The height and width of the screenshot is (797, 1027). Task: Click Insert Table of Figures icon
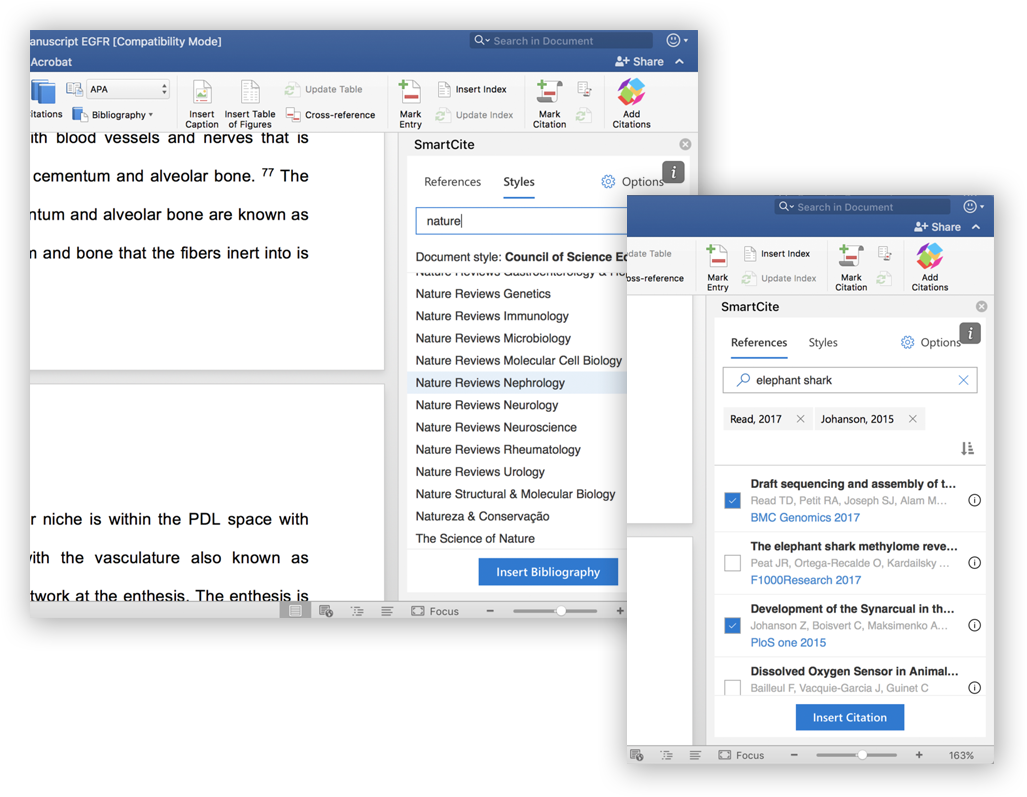tap(250, 93)
